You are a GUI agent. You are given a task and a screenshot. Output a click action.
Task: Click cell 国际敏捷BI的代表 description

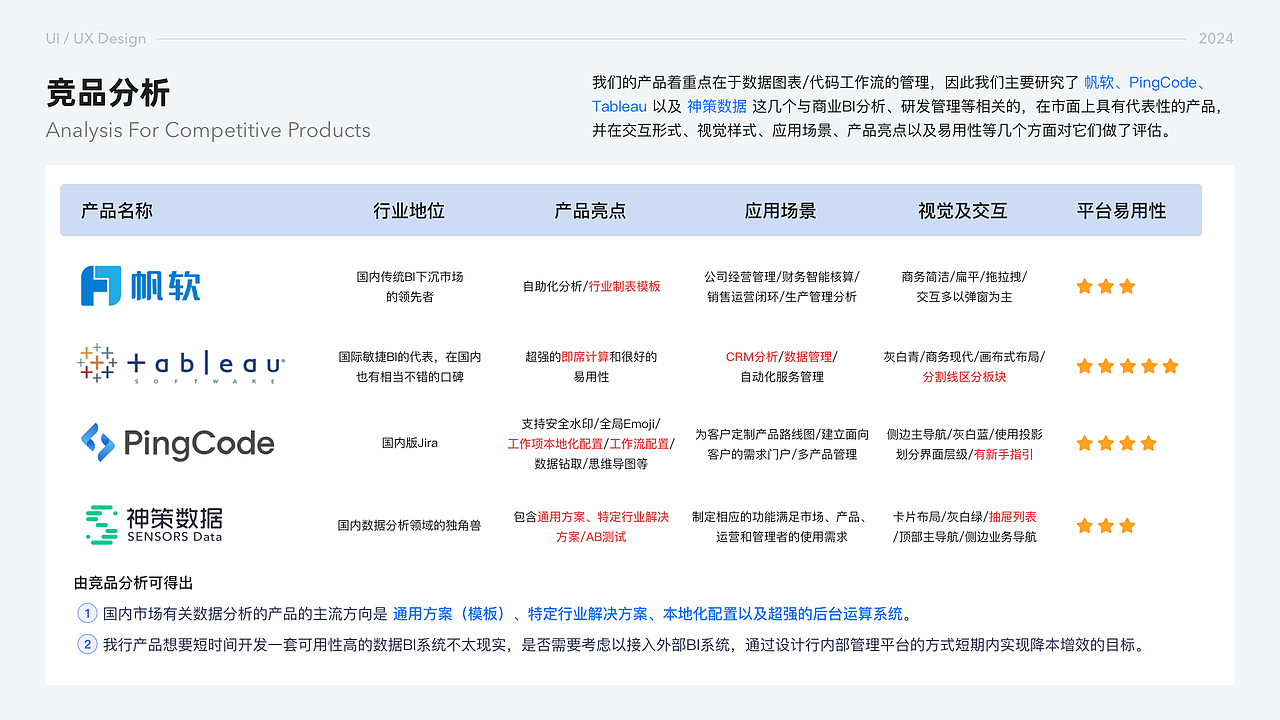[409, 367]
